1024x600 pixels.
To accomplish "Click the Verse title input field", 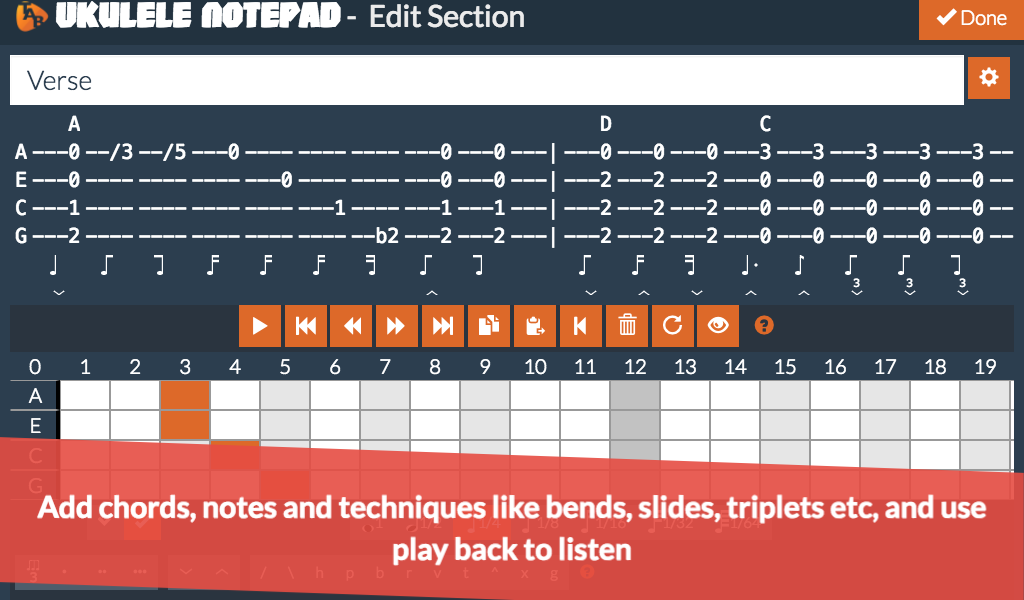I will [x=480, y=78].
